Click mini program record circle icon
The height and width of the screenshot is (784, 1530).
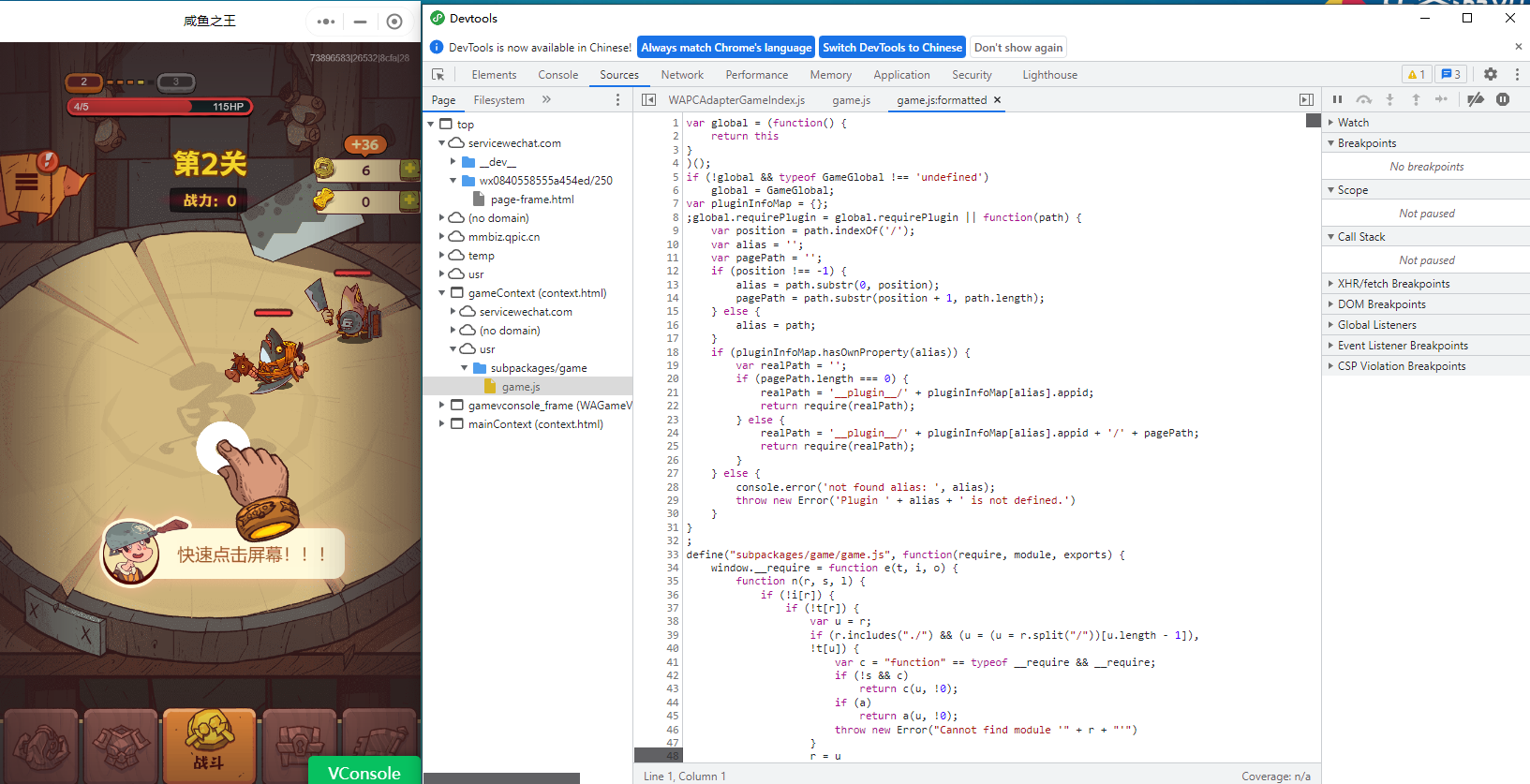pos(394,22)
